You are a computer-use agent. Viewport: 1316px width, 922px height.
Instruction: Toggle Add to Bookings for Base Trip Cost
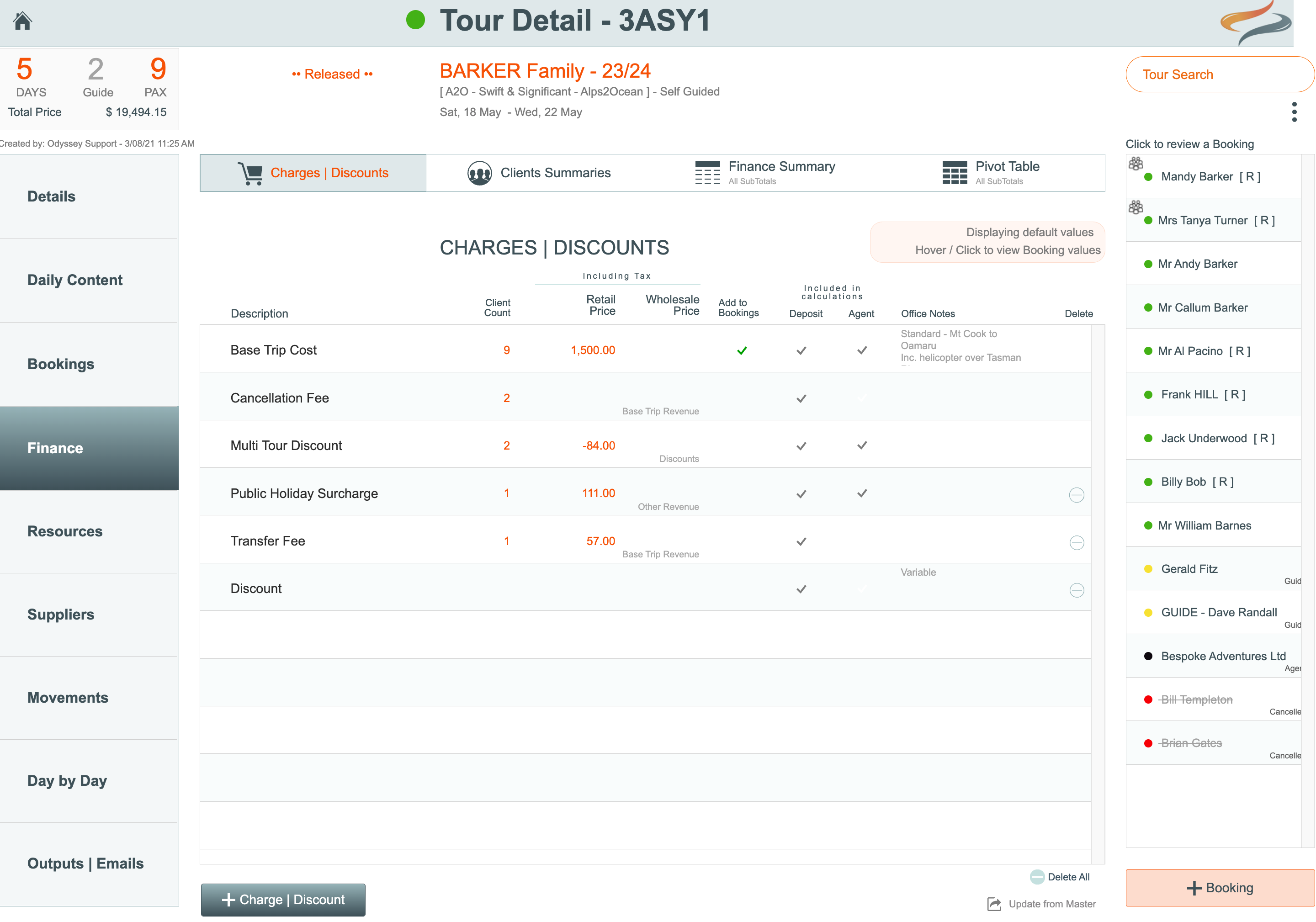pos(742,351)
